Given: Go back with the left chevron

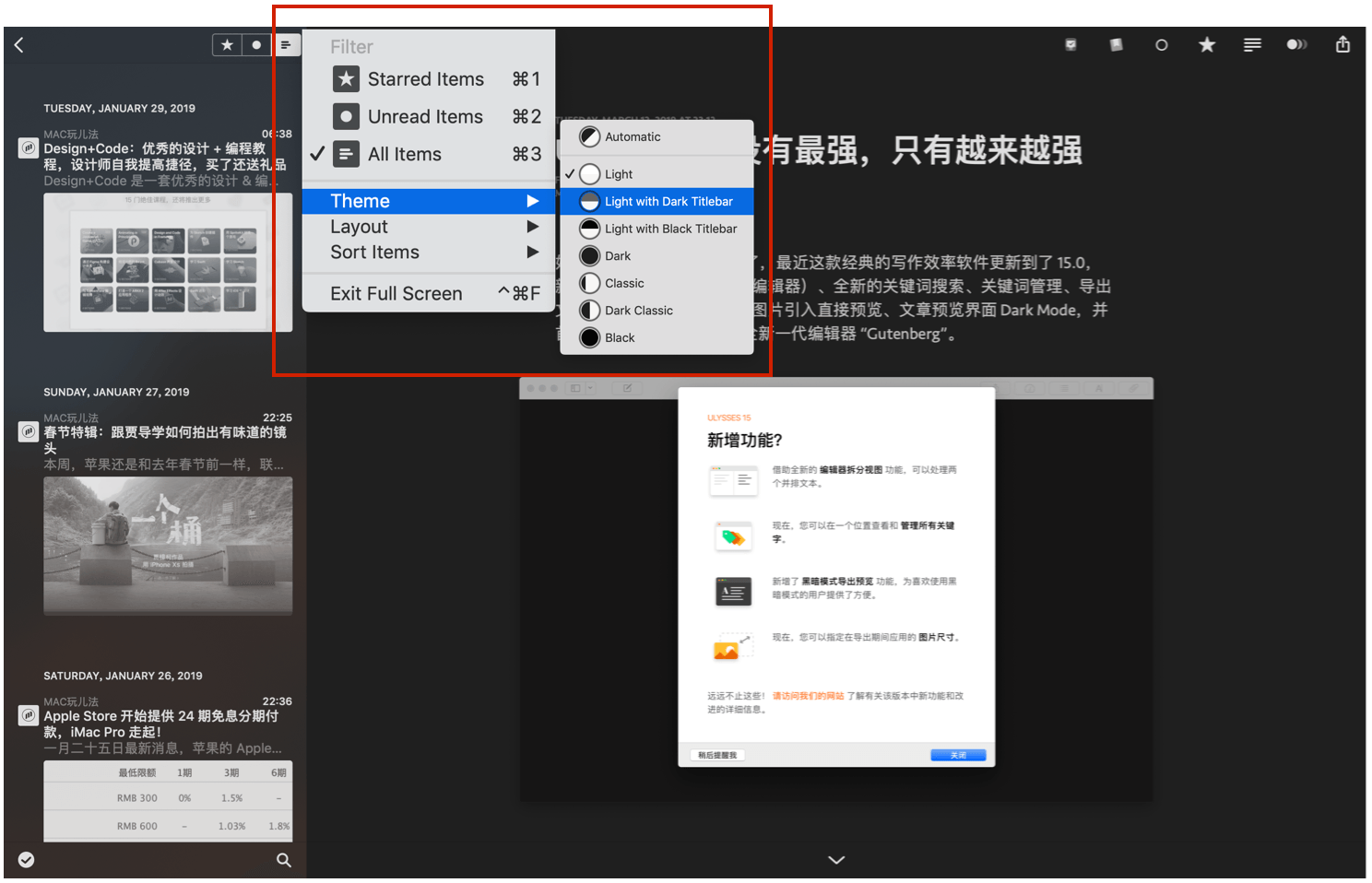Looking at the screenshot, I should pyautogui.click(x=19, y=44).
